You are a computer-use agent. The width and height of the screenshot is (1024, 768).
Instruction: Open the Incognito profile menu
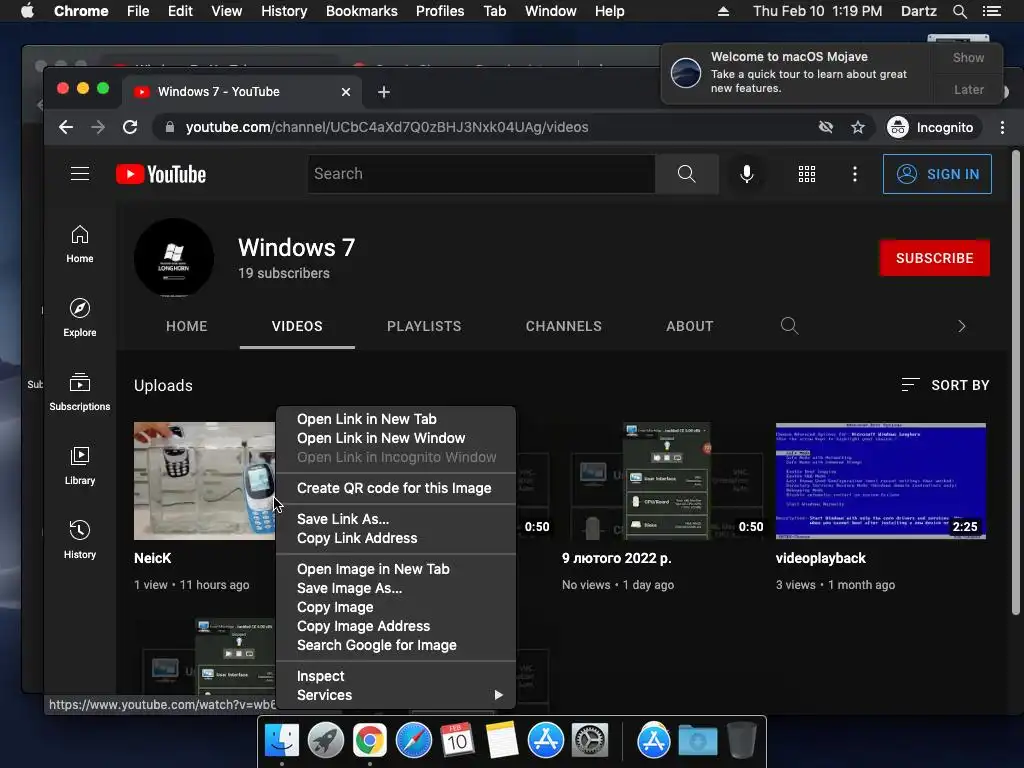click(x=931, y=127)
